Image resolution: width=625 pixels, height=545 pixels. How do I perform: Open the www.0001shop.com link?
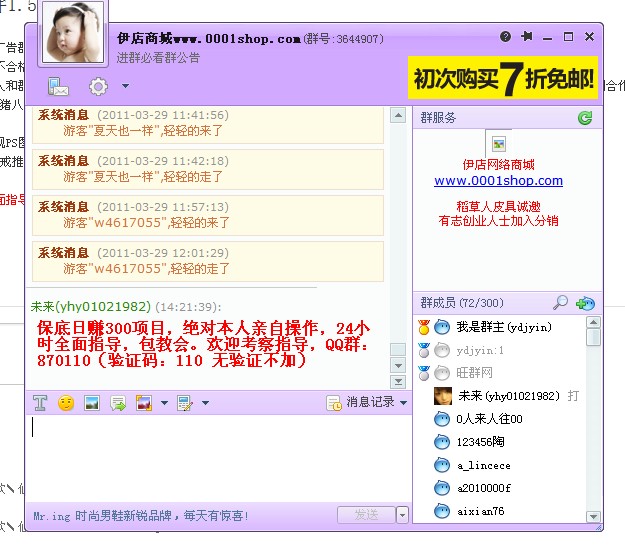[x=498, y=181]
